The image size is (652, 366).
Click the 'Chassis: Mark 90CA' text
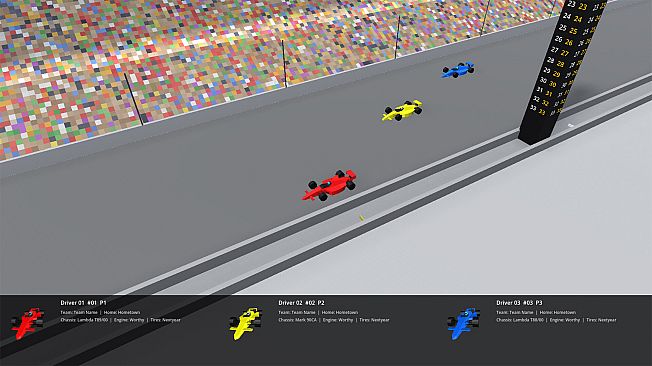pos(297,320)
